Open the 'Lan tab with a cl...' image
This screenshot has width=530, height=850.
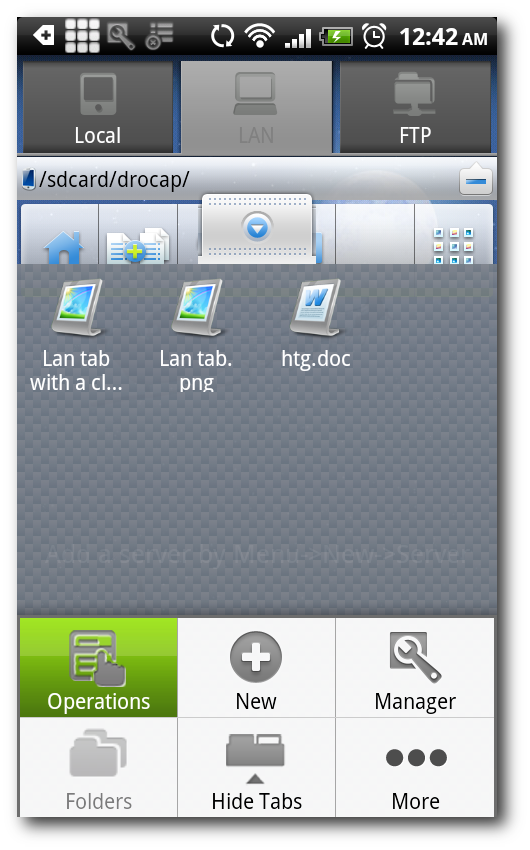(x=76, y=334)
